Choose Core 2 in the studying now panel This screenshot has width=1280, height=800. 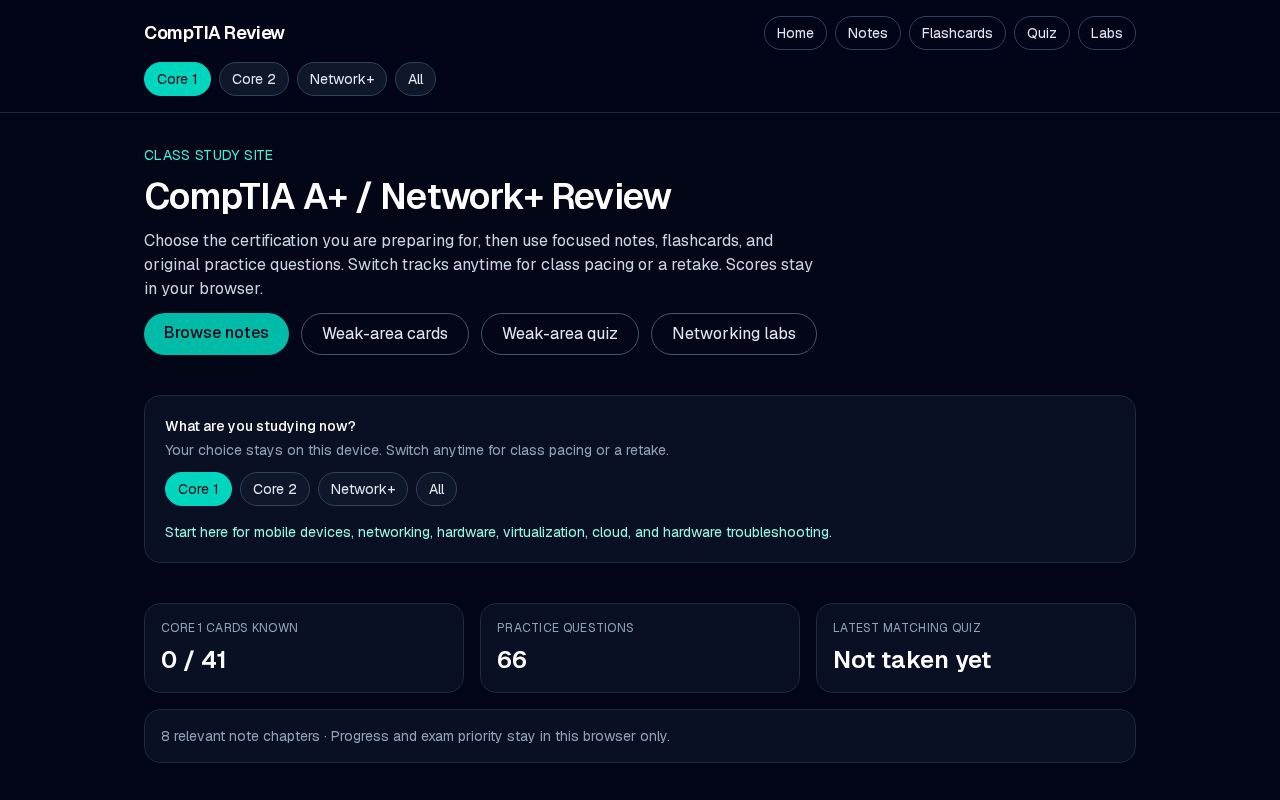pyautogui.click(x=275, y=489)
